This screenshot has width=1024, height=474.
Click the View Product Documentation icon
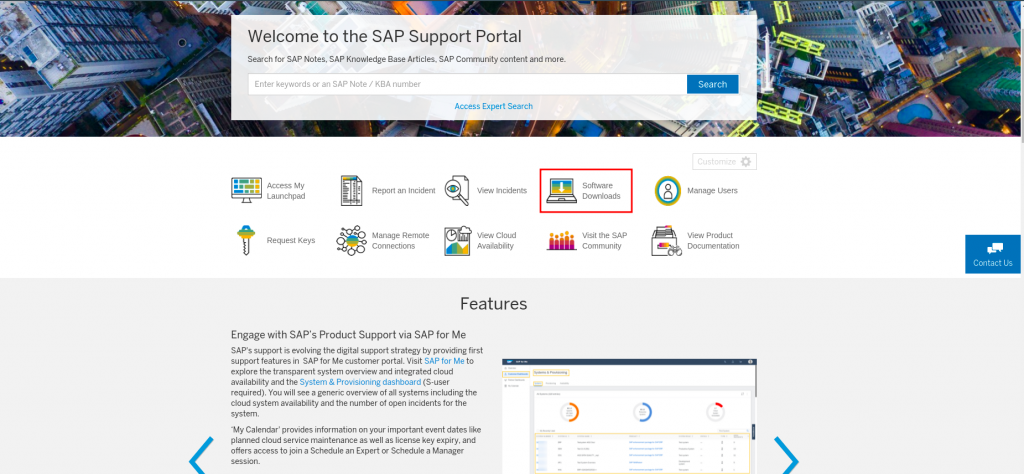(667, 241)
